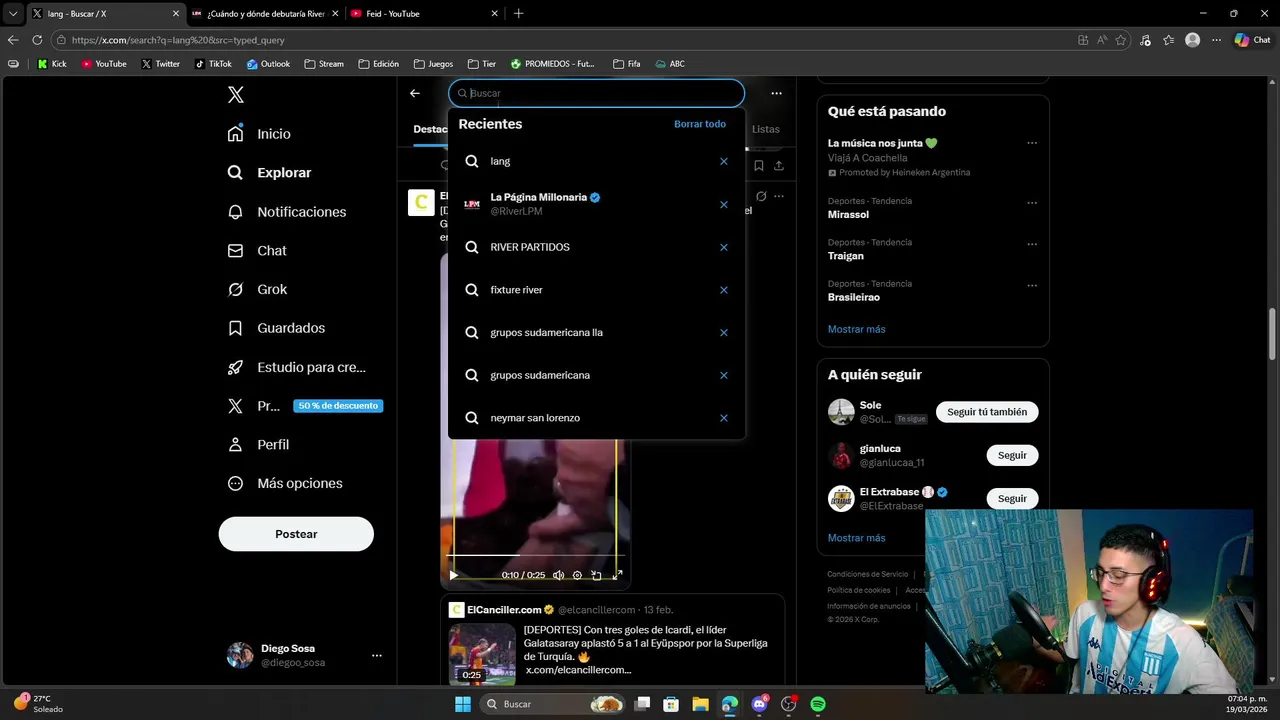1280x720 pixels.
Task: Follow gianluca with Seguir button
Action: tap(1012, 455)
